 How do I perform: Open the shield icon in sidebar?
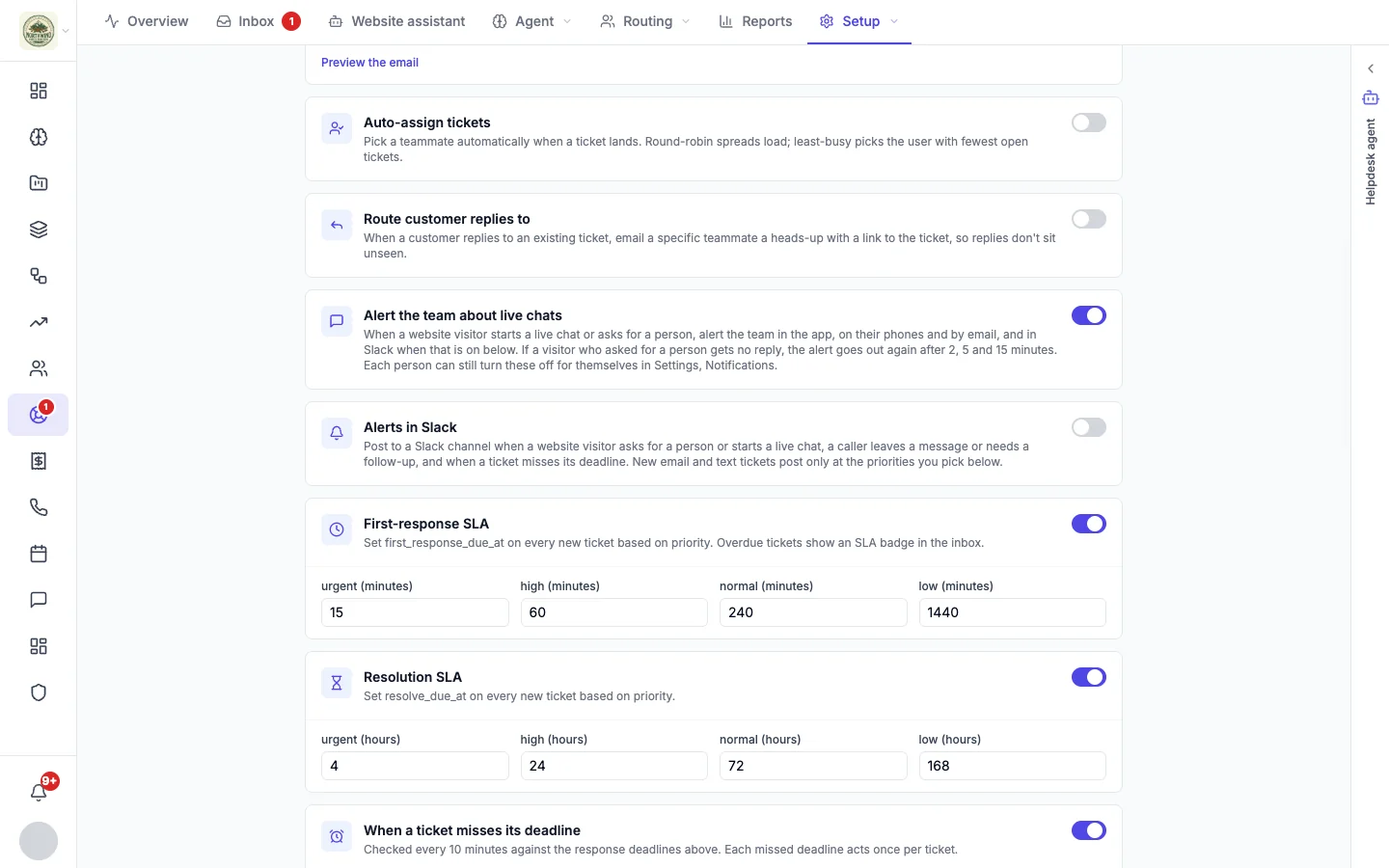tap(39, 692)
